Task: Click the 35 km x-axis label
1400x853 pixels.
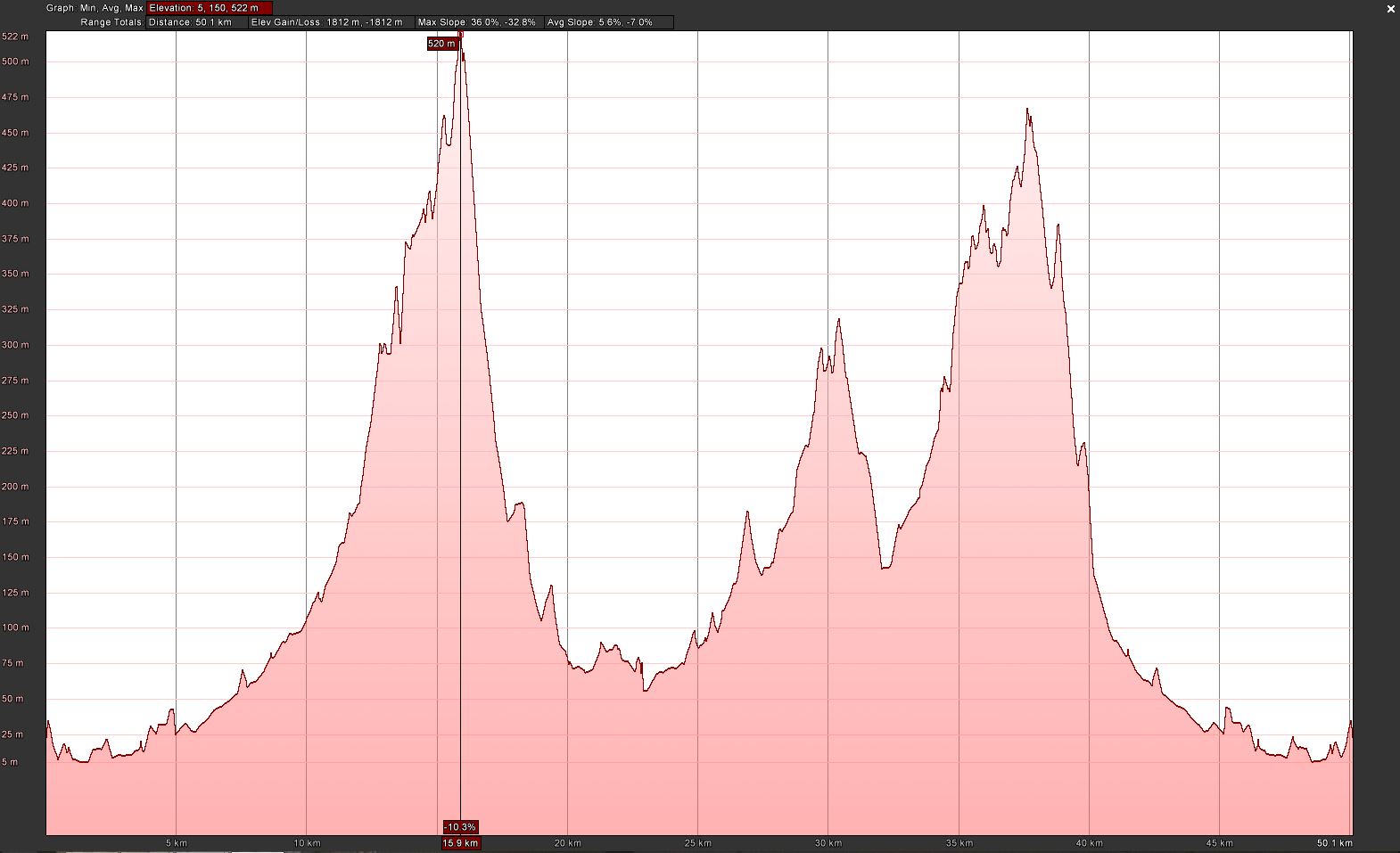Action: [x=959, y=843]
